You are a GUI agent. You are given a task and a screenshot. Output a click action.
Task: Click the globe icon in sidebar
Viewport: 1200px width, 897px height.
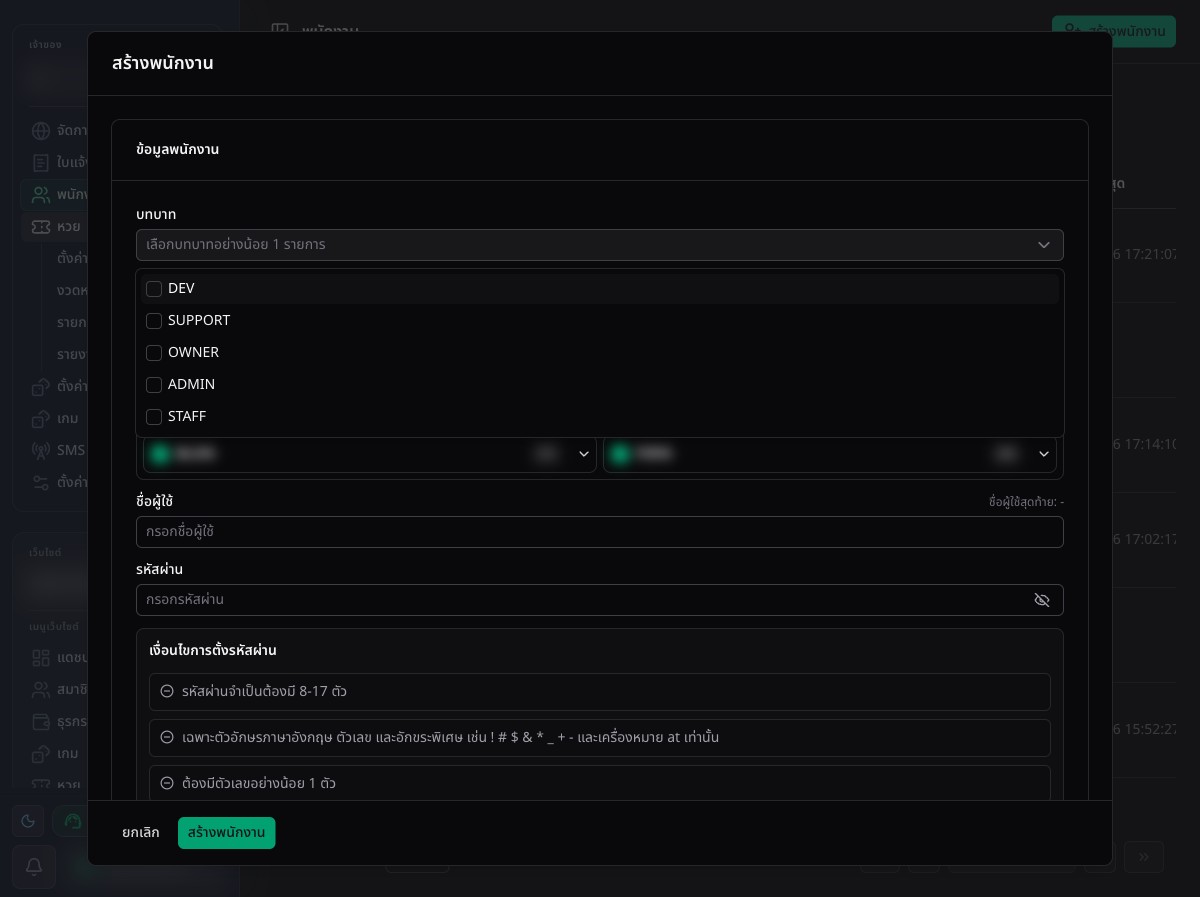click(x=41, y=131)
